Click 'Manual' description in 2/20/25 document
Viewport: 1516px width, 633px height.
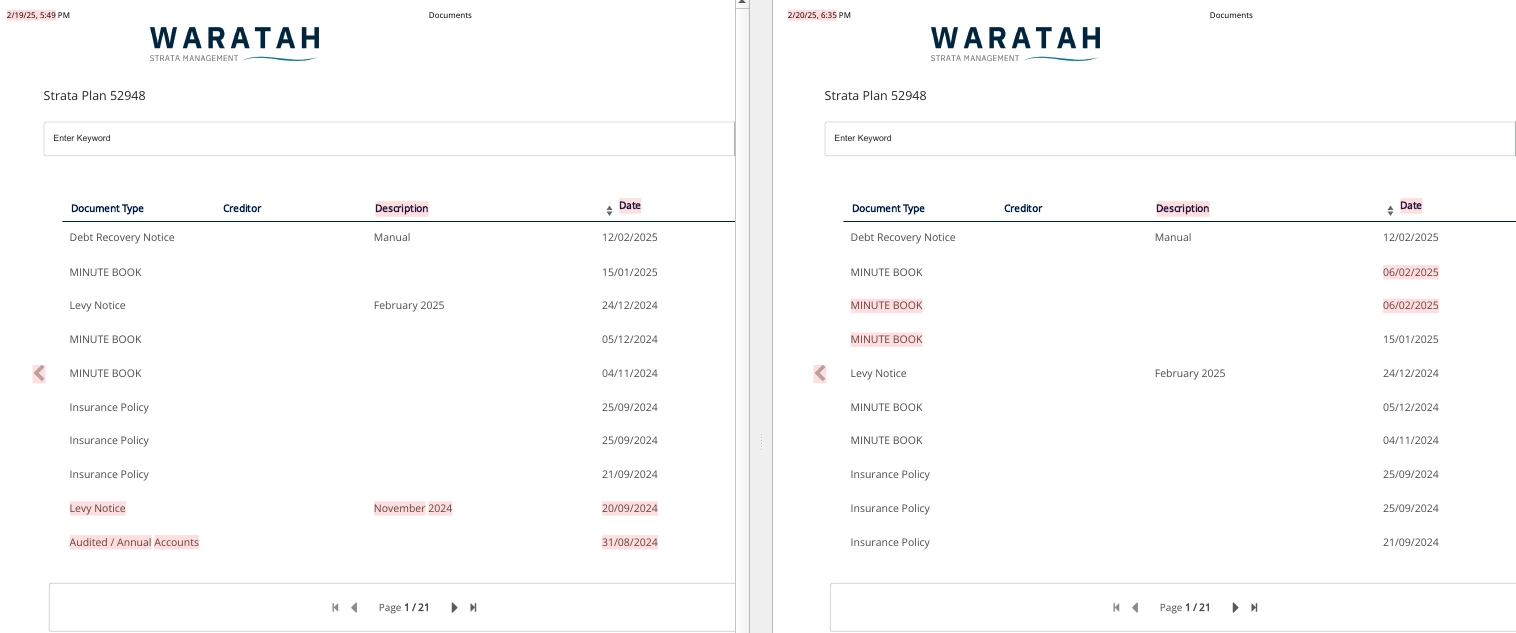coord(1173,237)
